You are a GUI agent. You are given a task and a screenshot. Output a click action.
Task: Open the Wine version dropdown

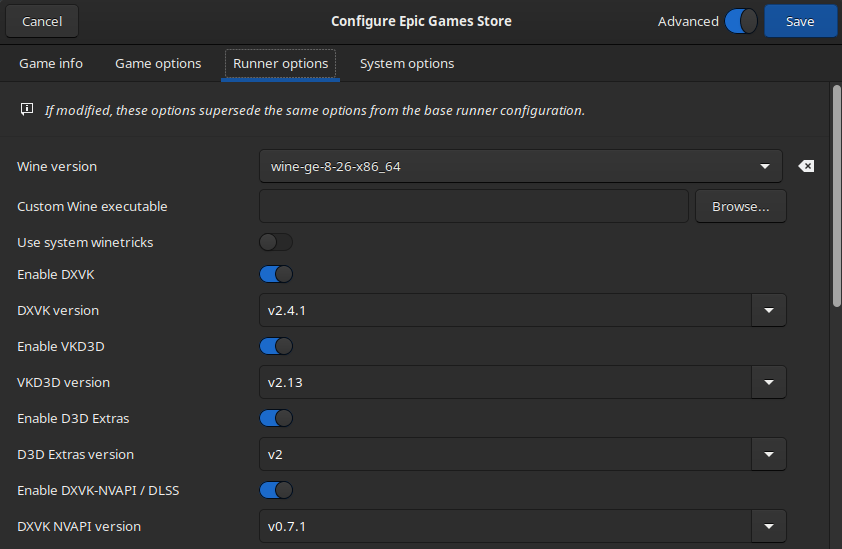click(520, 167)
